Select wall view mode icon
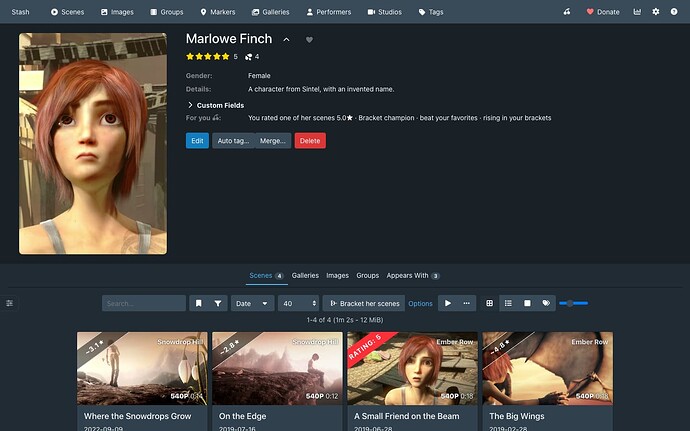The height and width of the screenshot is (431, 690). (x=527, y=303)
